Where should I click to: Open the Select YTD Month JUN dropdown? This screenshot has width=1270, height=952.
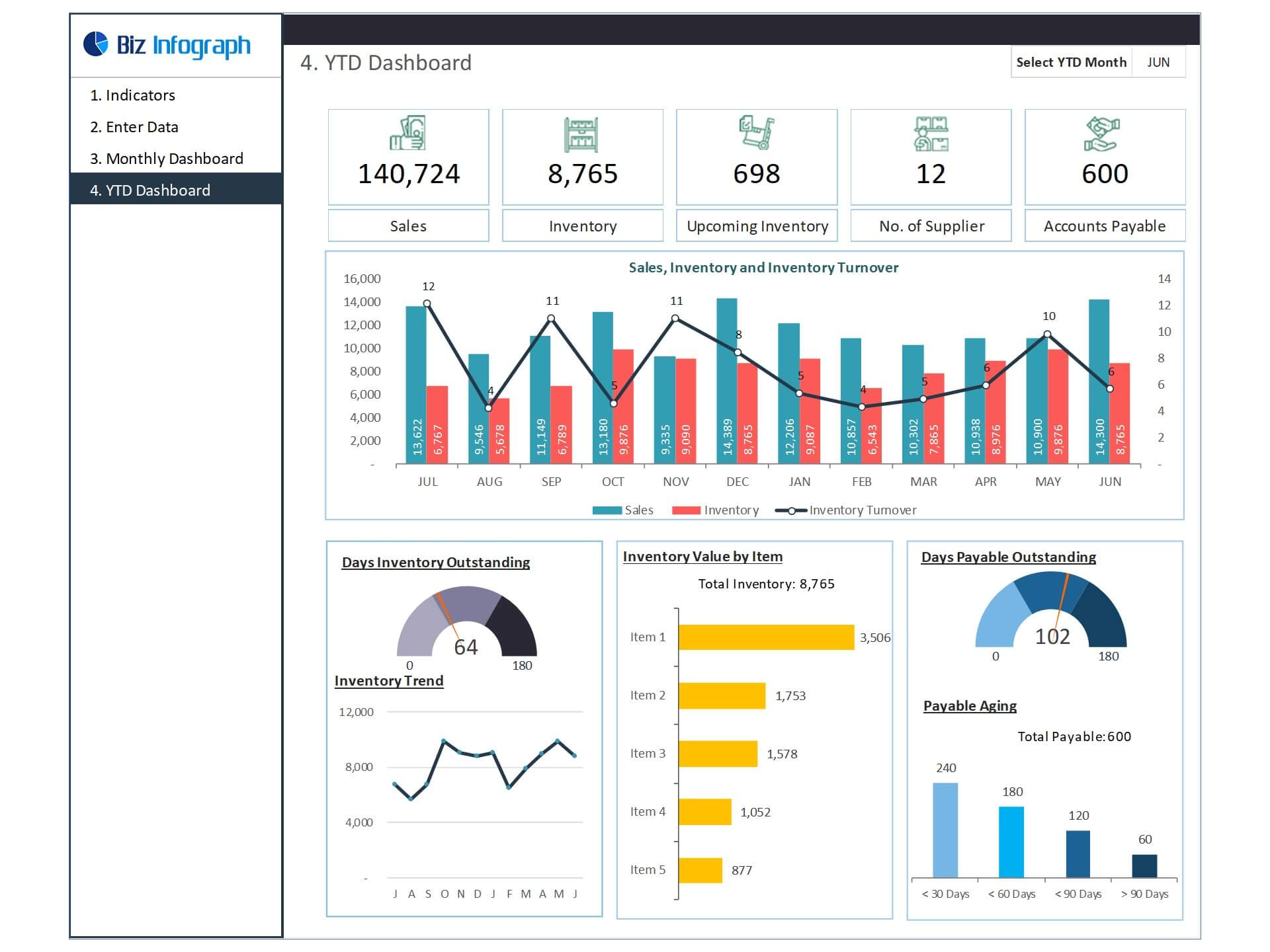[x=1158, y=62]
